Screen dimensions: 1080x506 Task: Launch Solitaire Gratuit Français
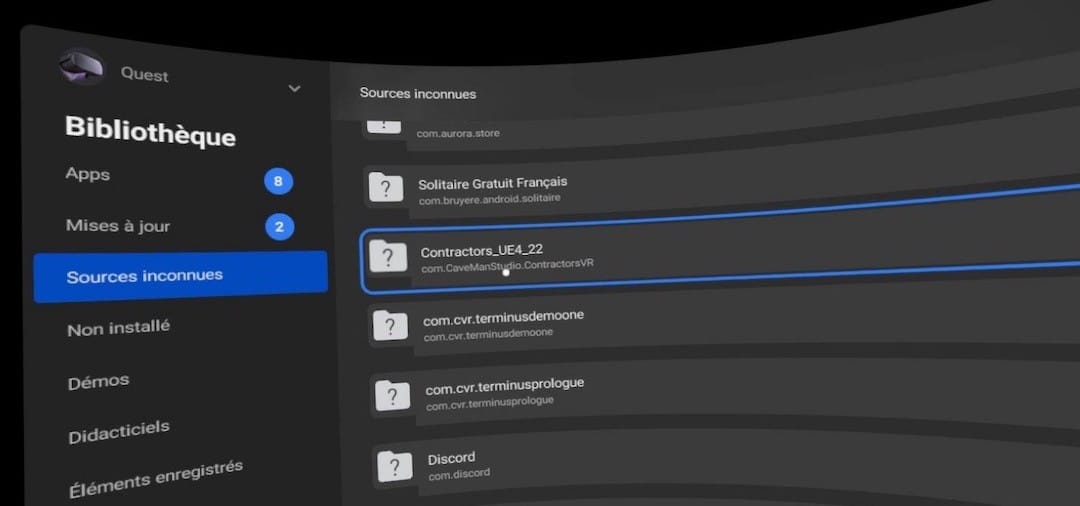pos(492,183)
